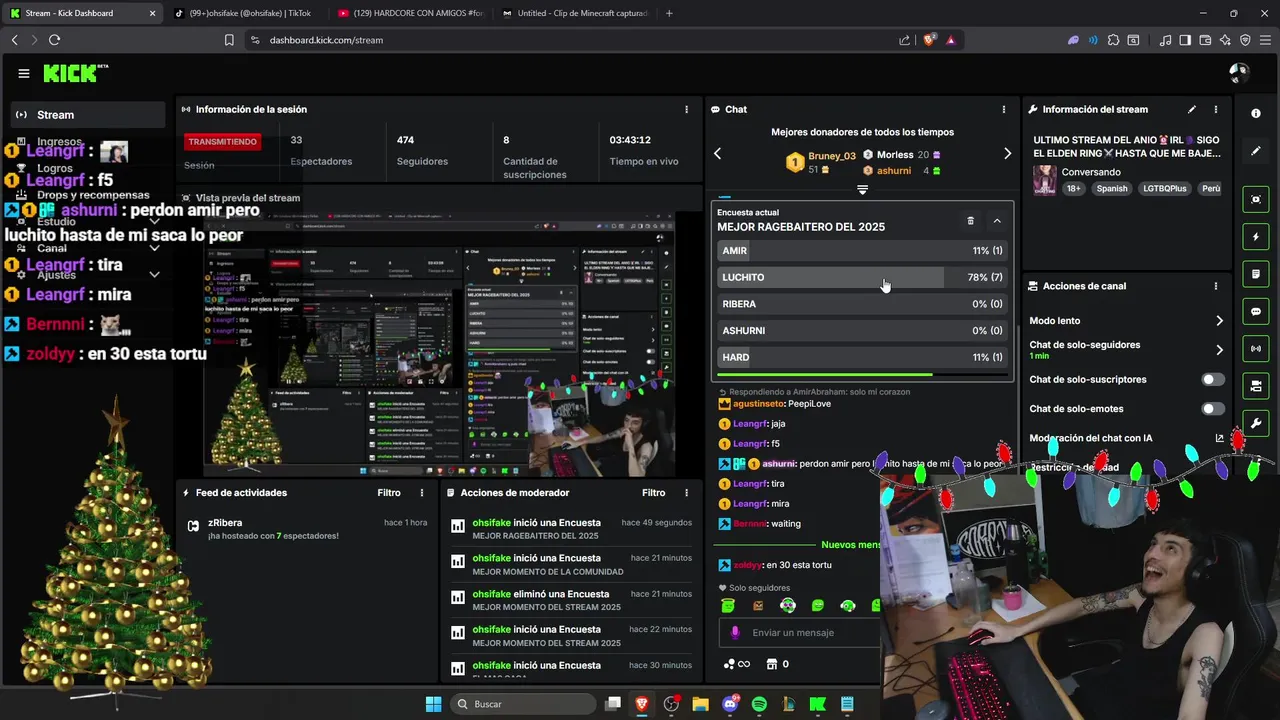1280x720 pixels.
Task: Show previous top donors page
Action: click(717, 154)
